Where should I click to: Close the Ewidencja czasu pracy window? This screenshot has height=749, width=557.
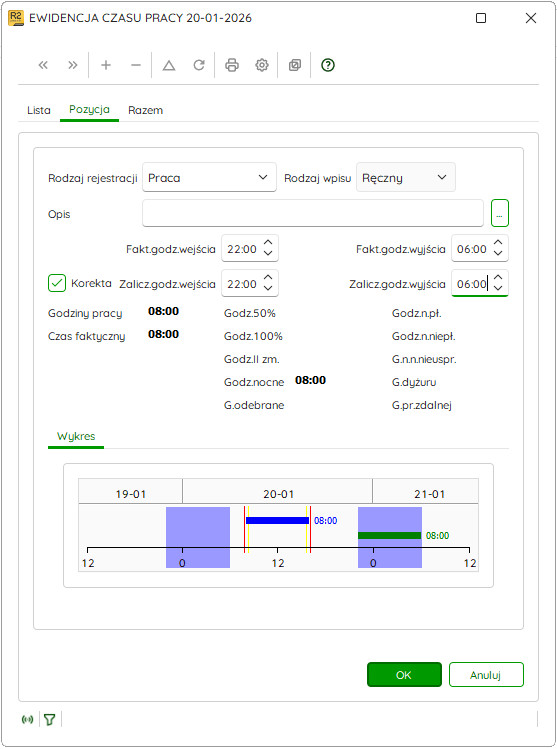[x=531, y=18]
